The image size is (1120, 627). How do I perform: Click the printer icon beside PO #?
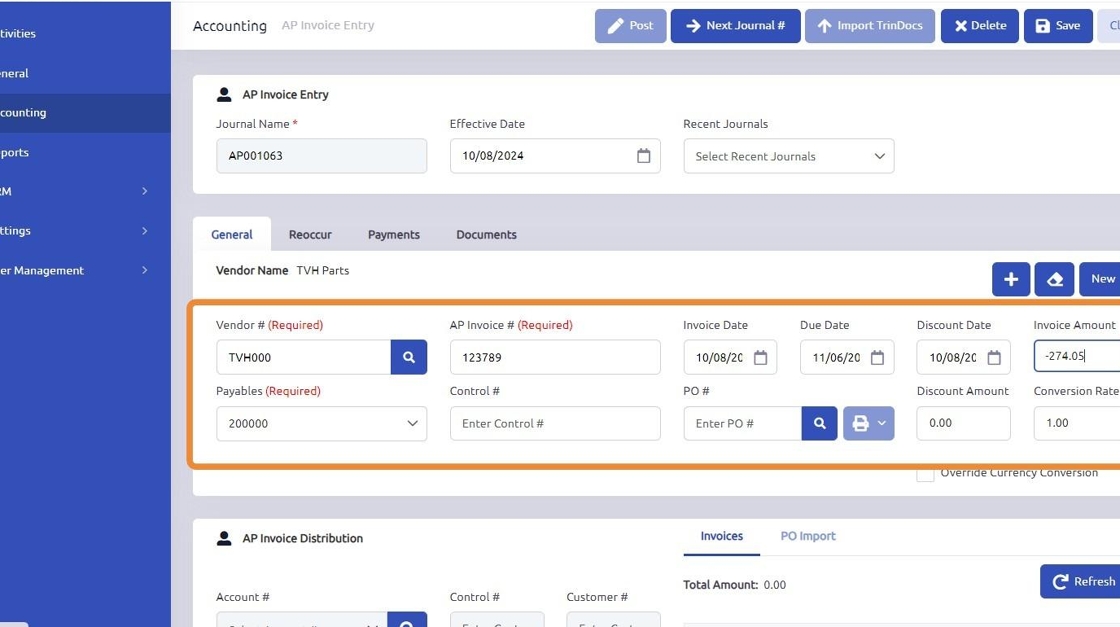861,423
